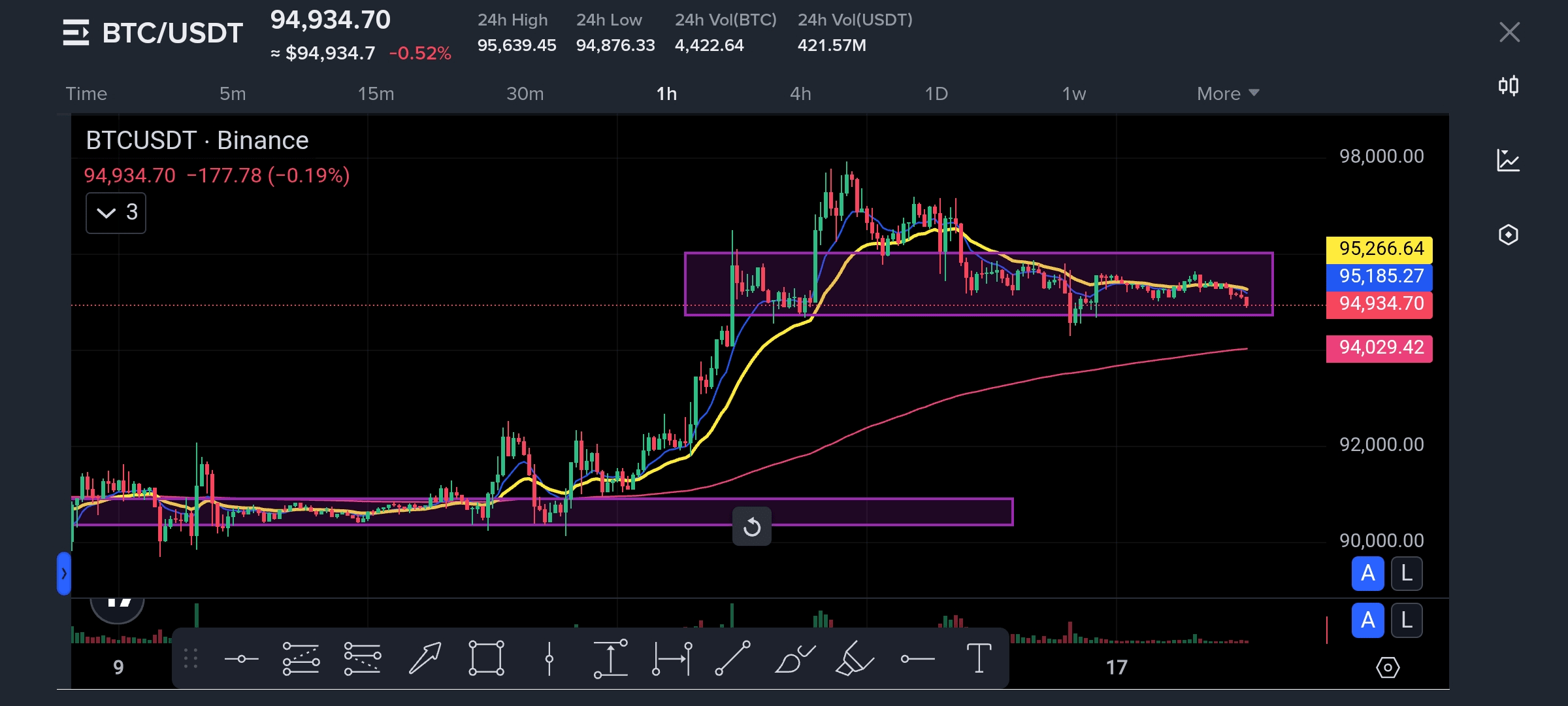This screenshot has width=1568, height=706.
Task: Select the highlighter tool
Action: click(x=855, y=658)
